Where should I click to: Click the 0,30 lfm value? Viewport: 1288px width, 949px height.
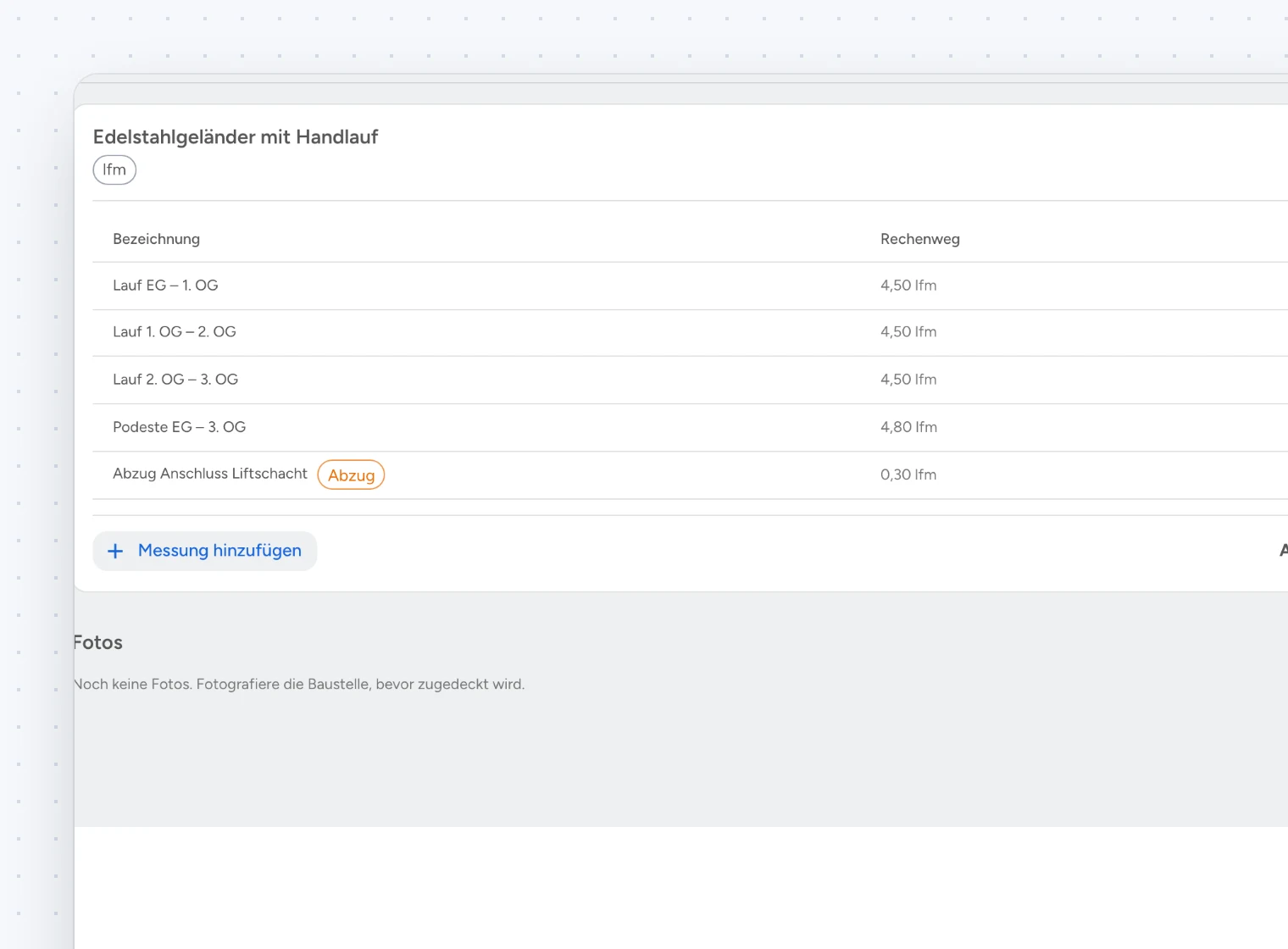pos(908,474)
